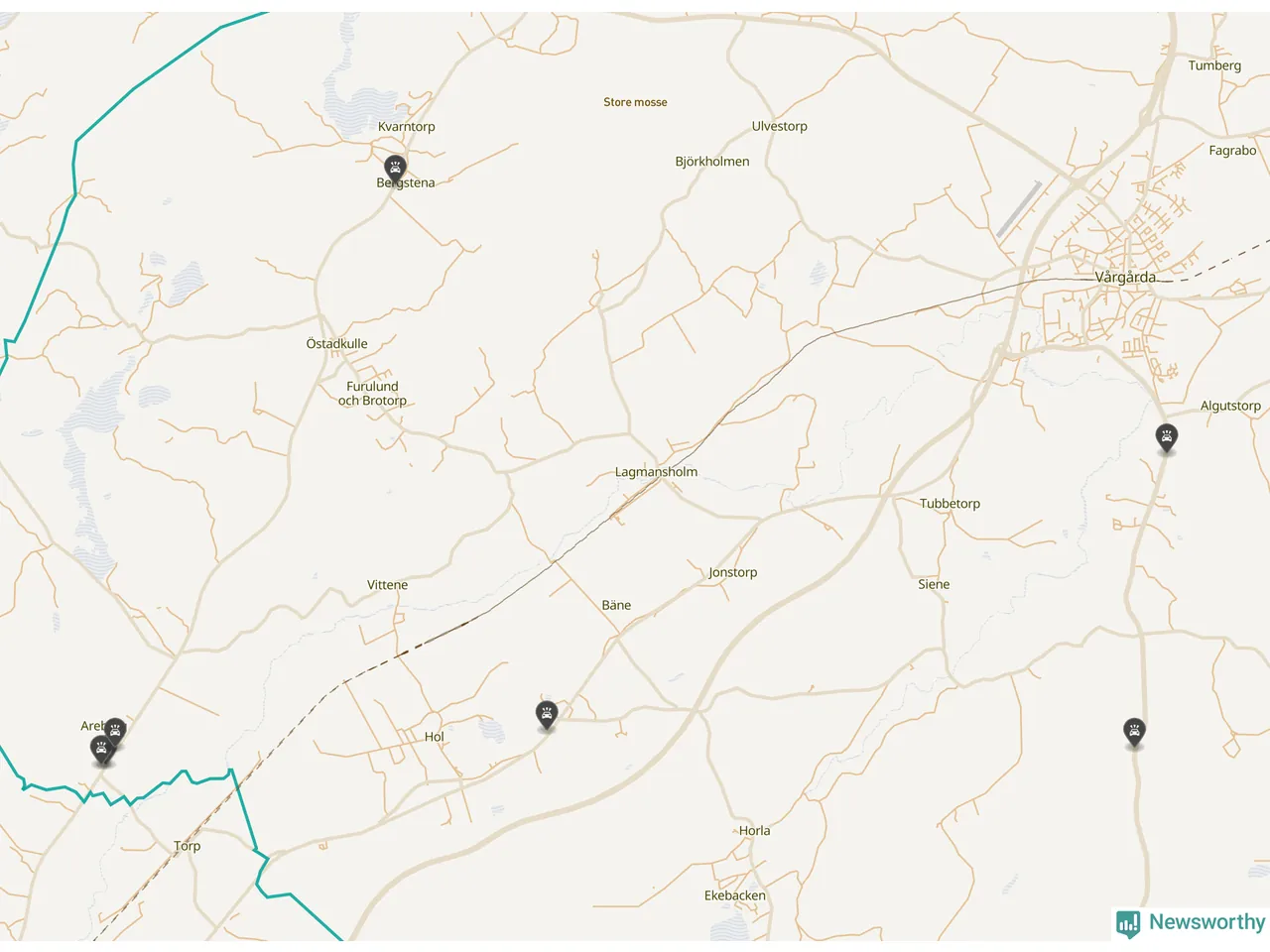Viewport: 1270px width, 952px height.
Task: Click the accident marker at Bergstena
Action: [395, 168]
